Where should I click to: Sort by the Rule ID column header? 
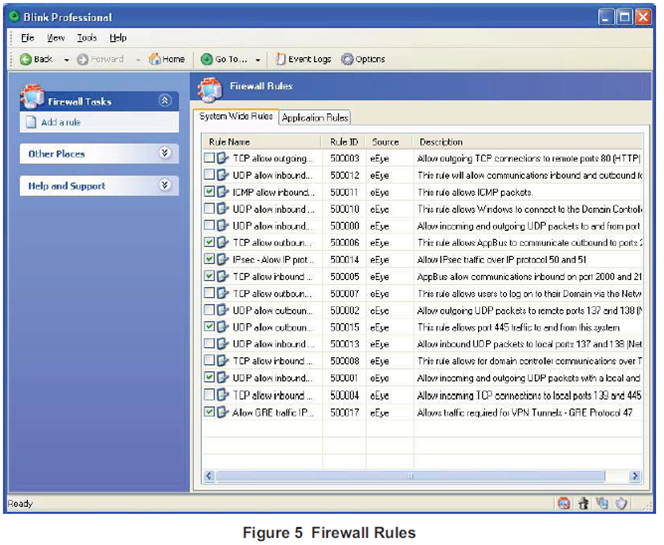pyautogui.click(x=344, y=142)
